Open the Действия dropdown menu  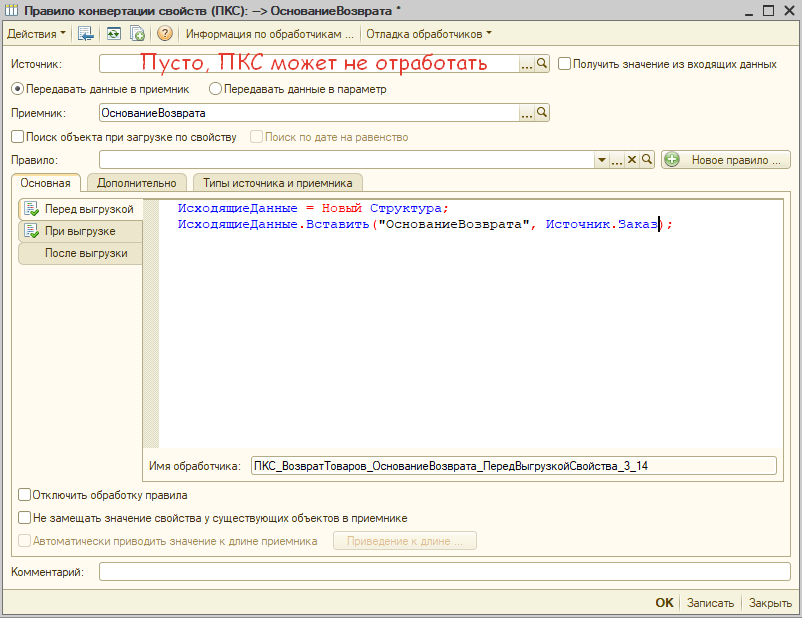click(x=36, y=34)
